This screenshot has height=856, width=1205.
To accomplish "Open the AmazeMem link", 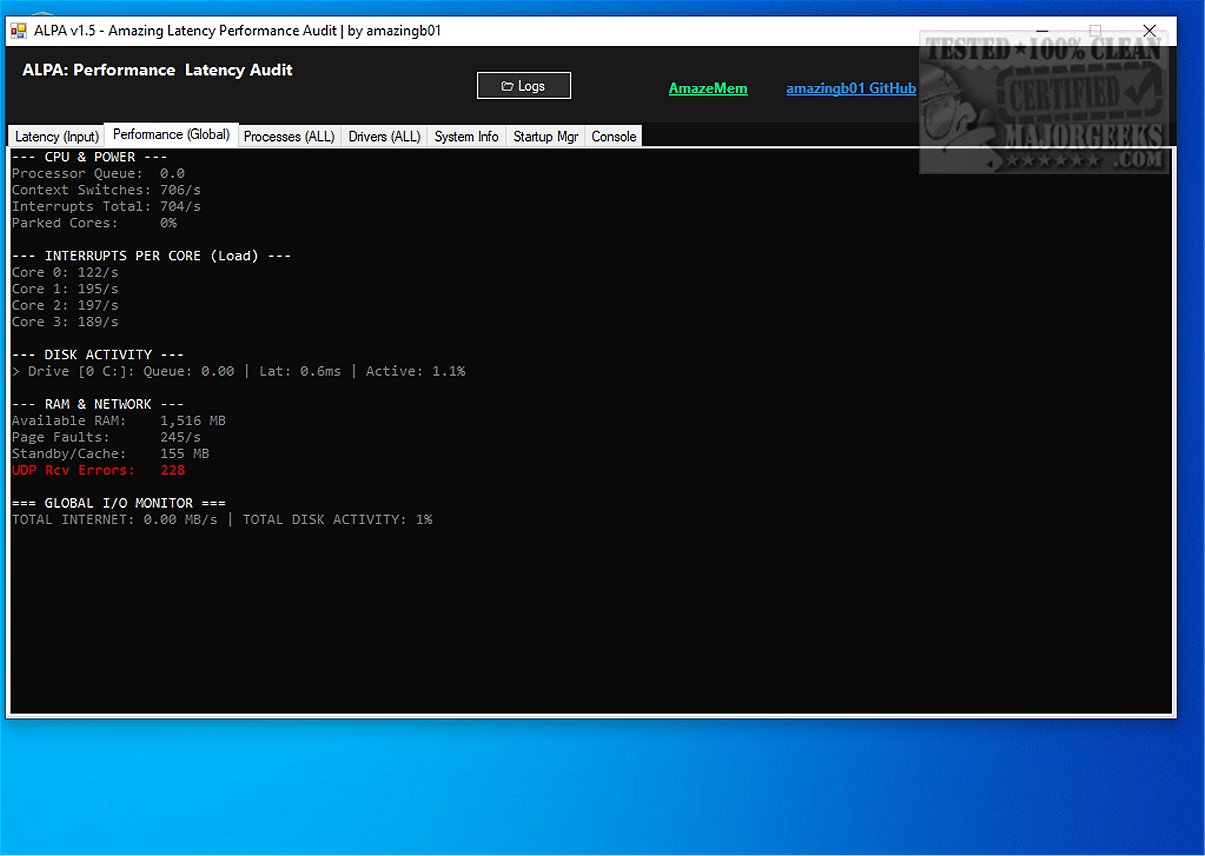I will pyautogui.click(x=708, y=88).
